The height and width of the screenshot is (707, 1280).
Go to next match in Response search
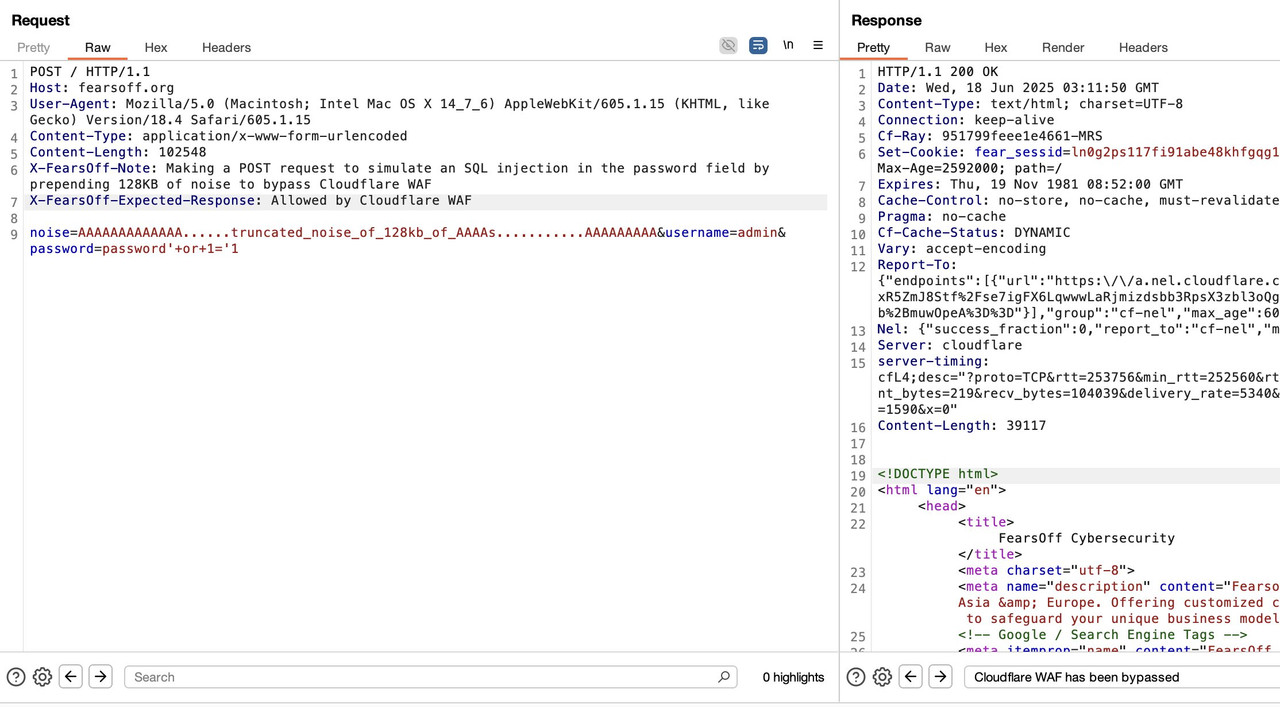(x=941, y=677)
